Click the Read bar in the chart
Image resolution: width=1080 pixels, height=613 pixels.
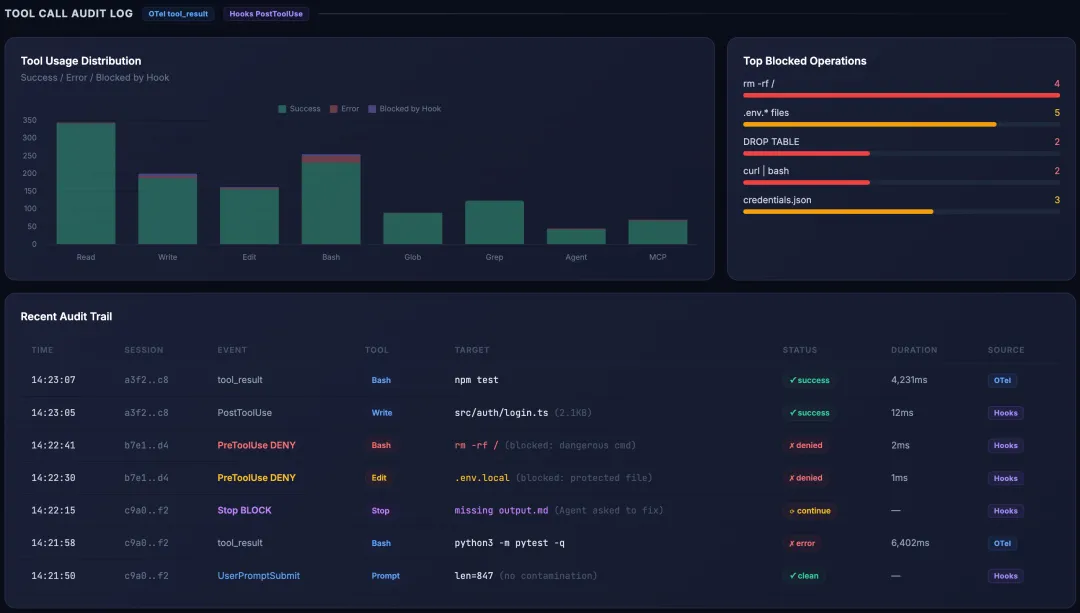pyautogui.click(x=85, y=183)
